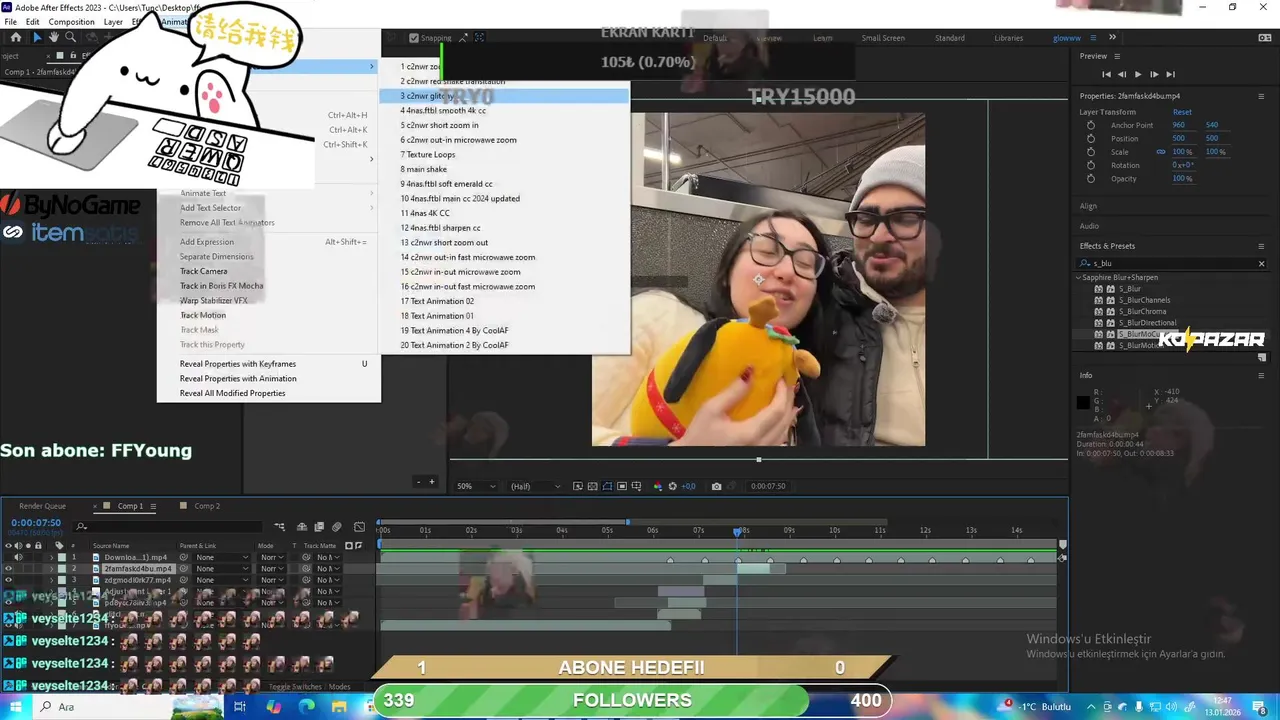Open Comp 1 tab panel menu

click(153, 506)
